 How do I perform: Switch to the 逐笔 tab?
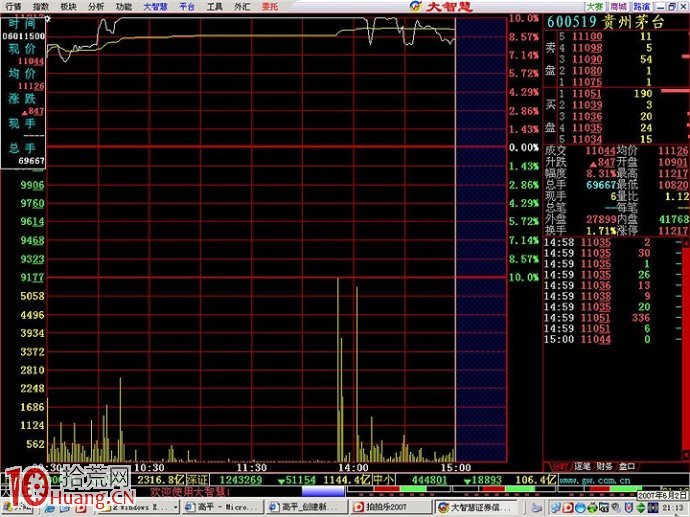point(583,466)
